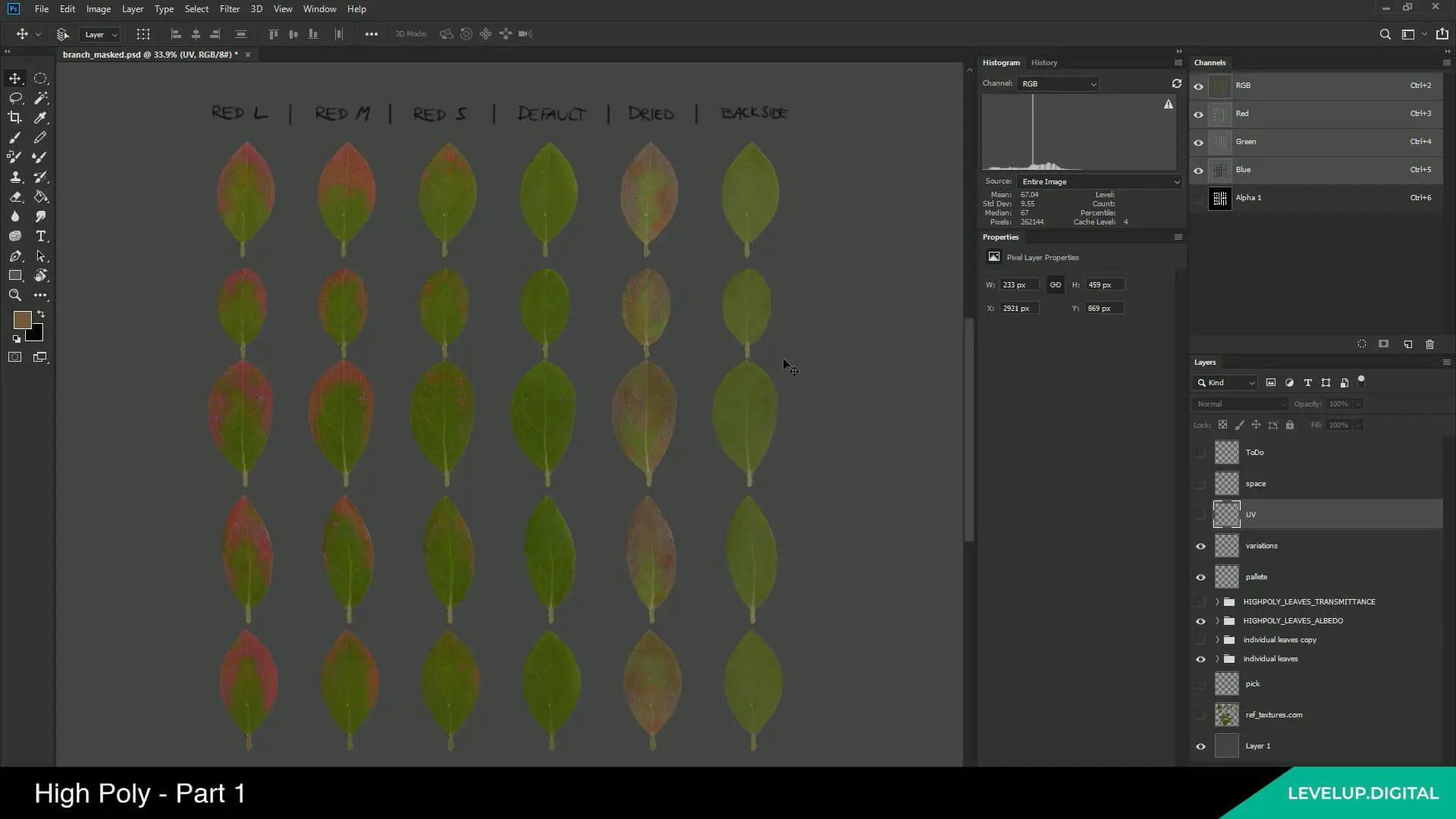Expand the HIGHPOLY_LEAVES_TRANSMITTANCE group
The image size is (1456, 819).
coord(1217,602)
